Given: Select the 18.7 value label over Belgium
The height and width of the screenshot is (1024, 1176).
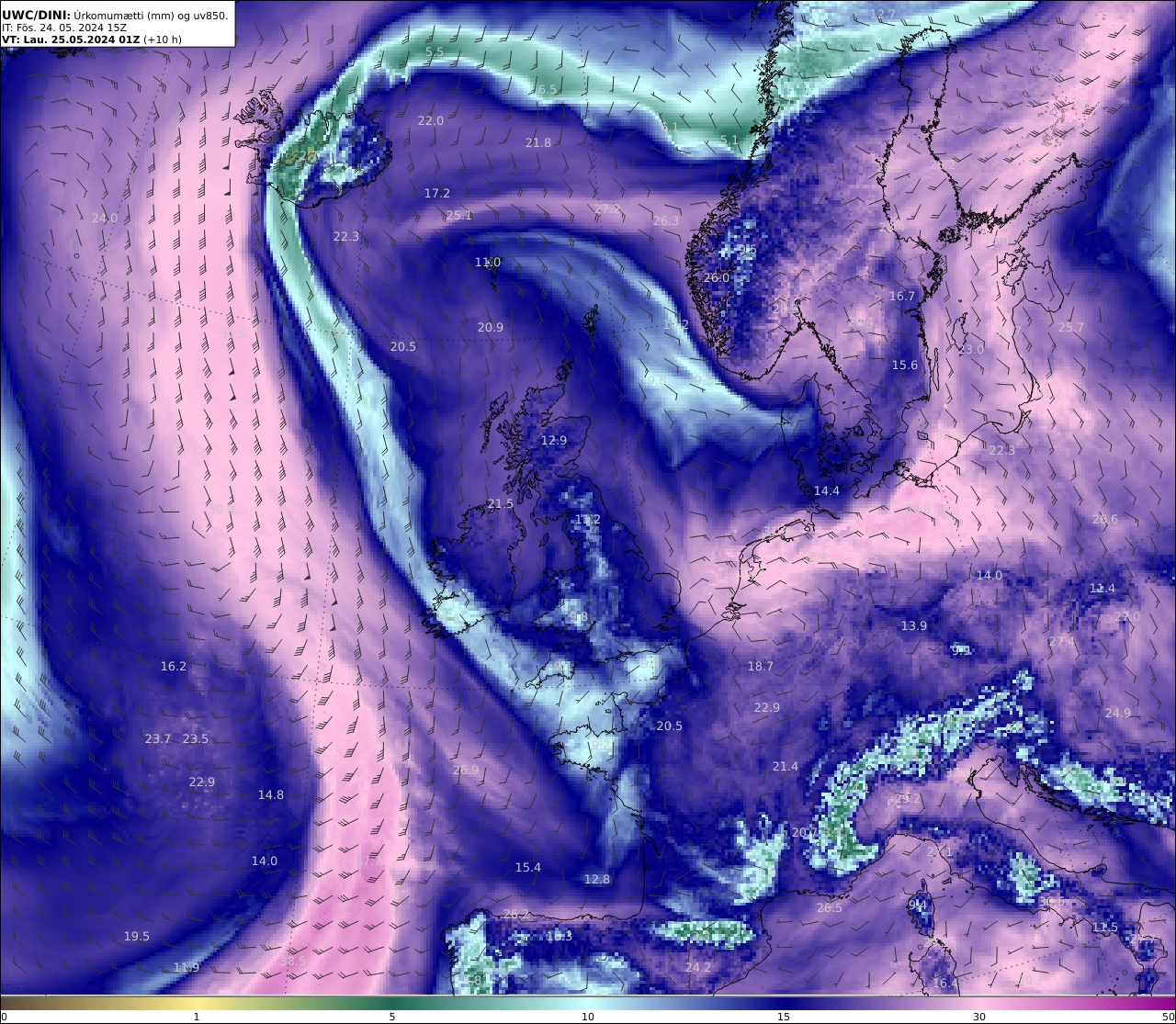Looking at the screenshot, I should pos(761,667).
